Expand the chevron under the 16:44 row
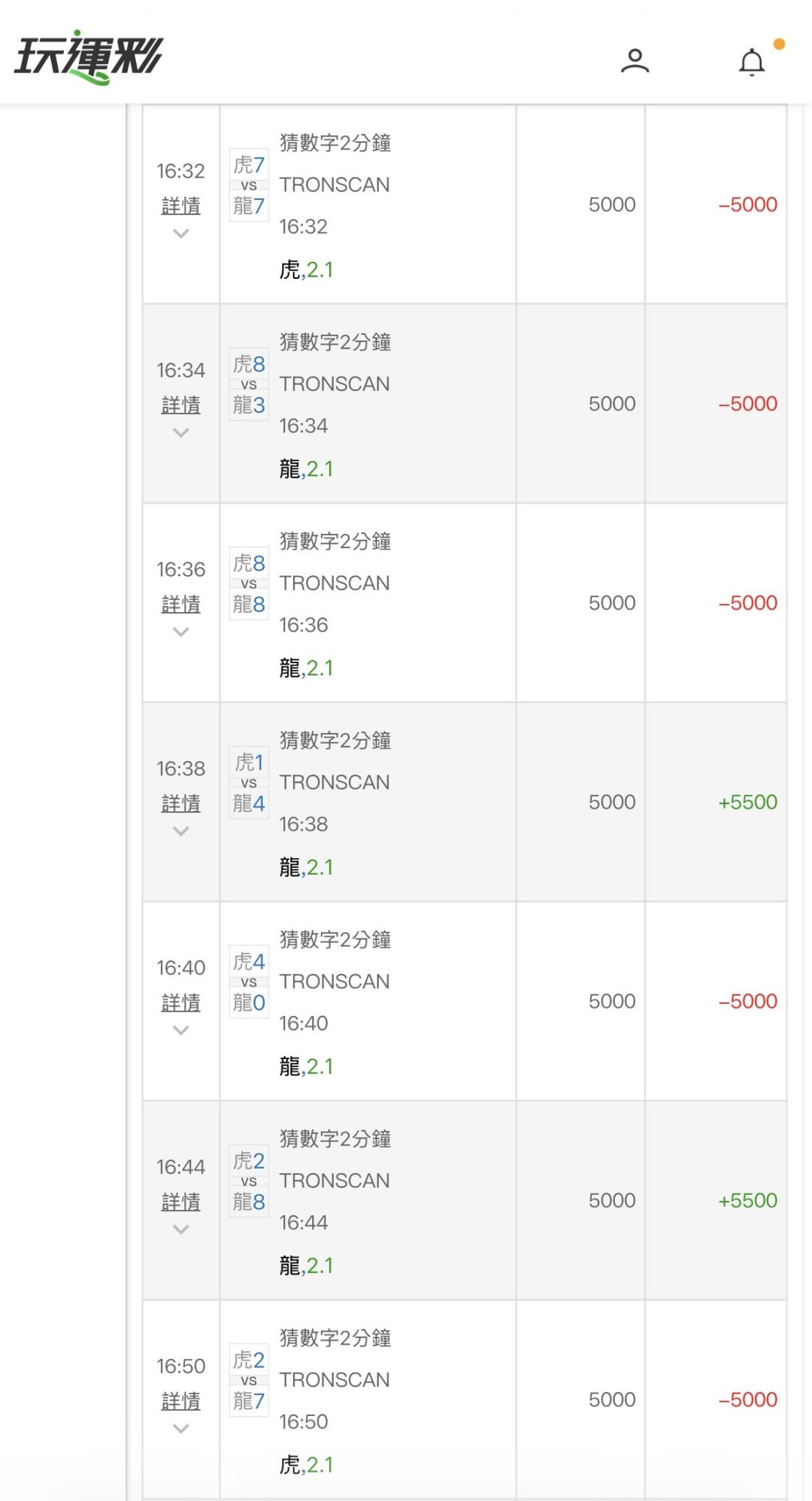 click(180, 1230)
